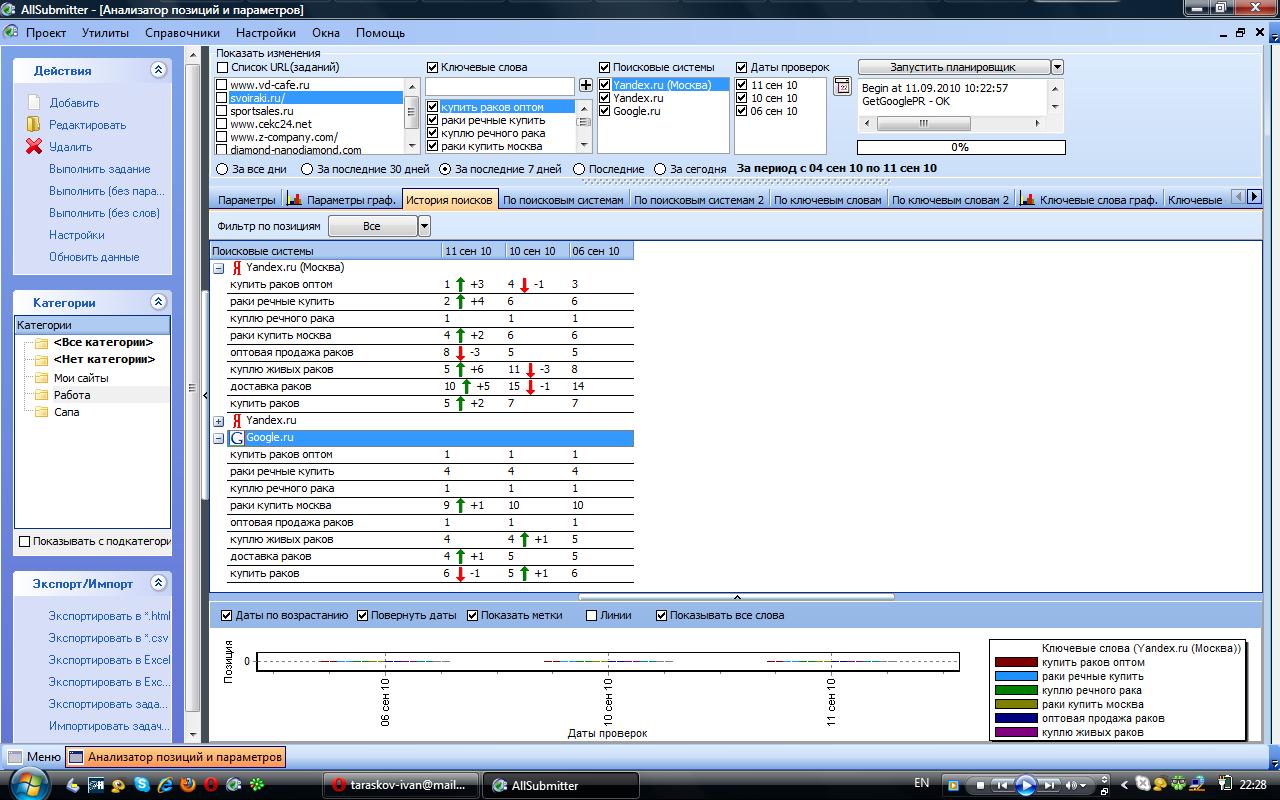Click green up arrow in купить раков оптом row
The width and height of the screenshot is (1280, 800).
[x=461, y=285]
